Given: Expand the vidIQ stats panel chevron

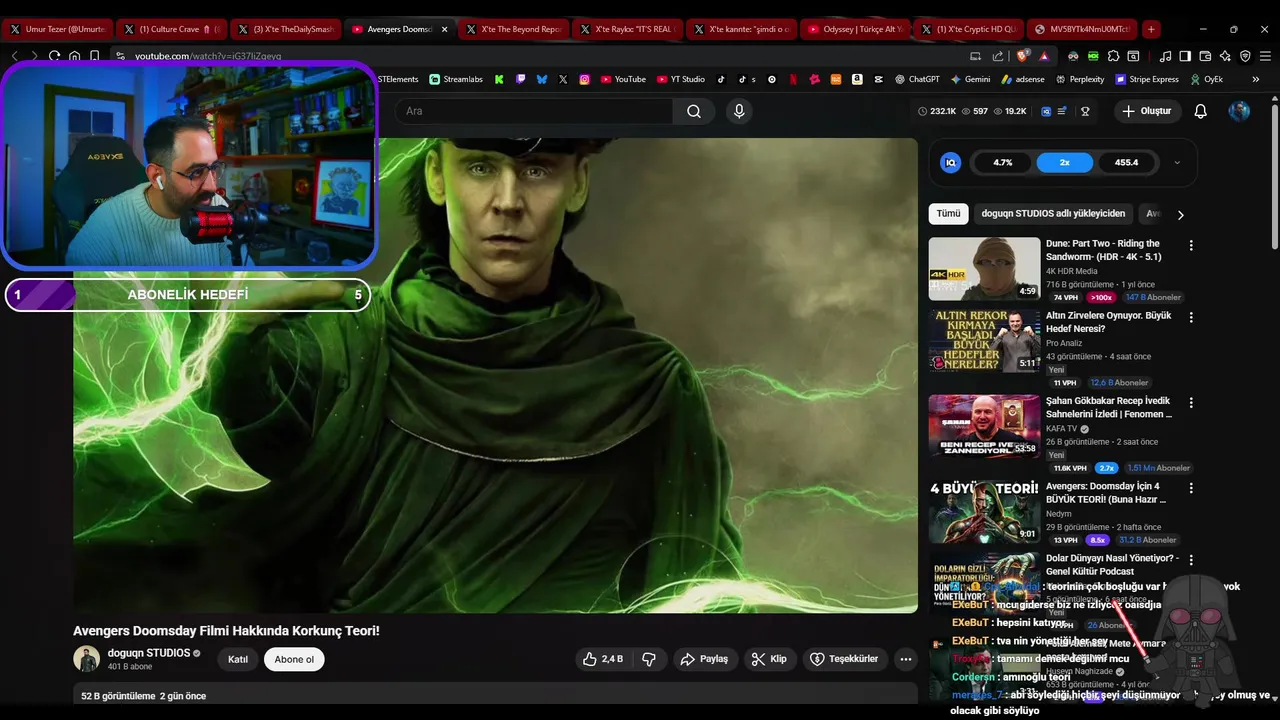Looking at the screenshot, I should (1177, 162).
